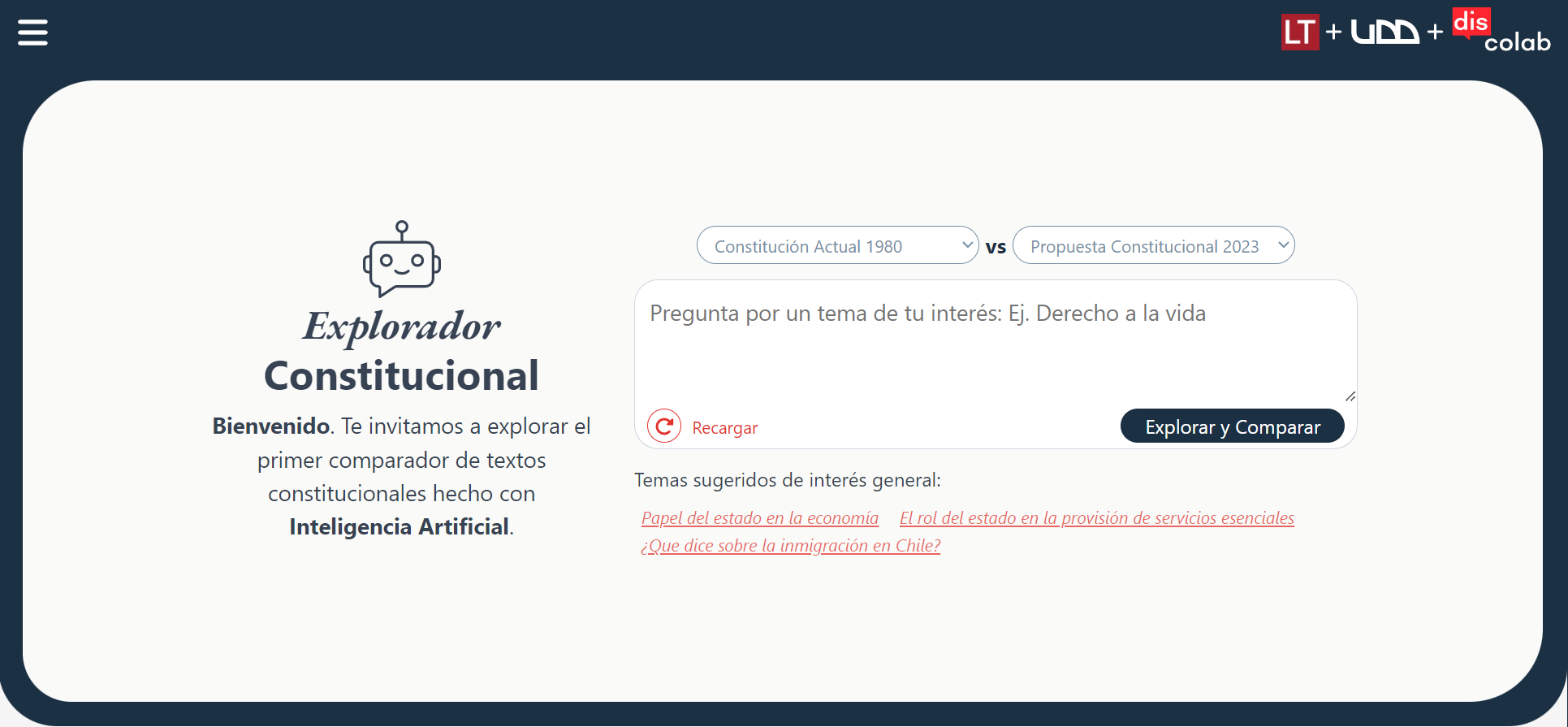Image resolution: width=1568 pixels, height=727 pixels.
Task: Click the robot chatbot icon
Action: [x=401, y=260]
